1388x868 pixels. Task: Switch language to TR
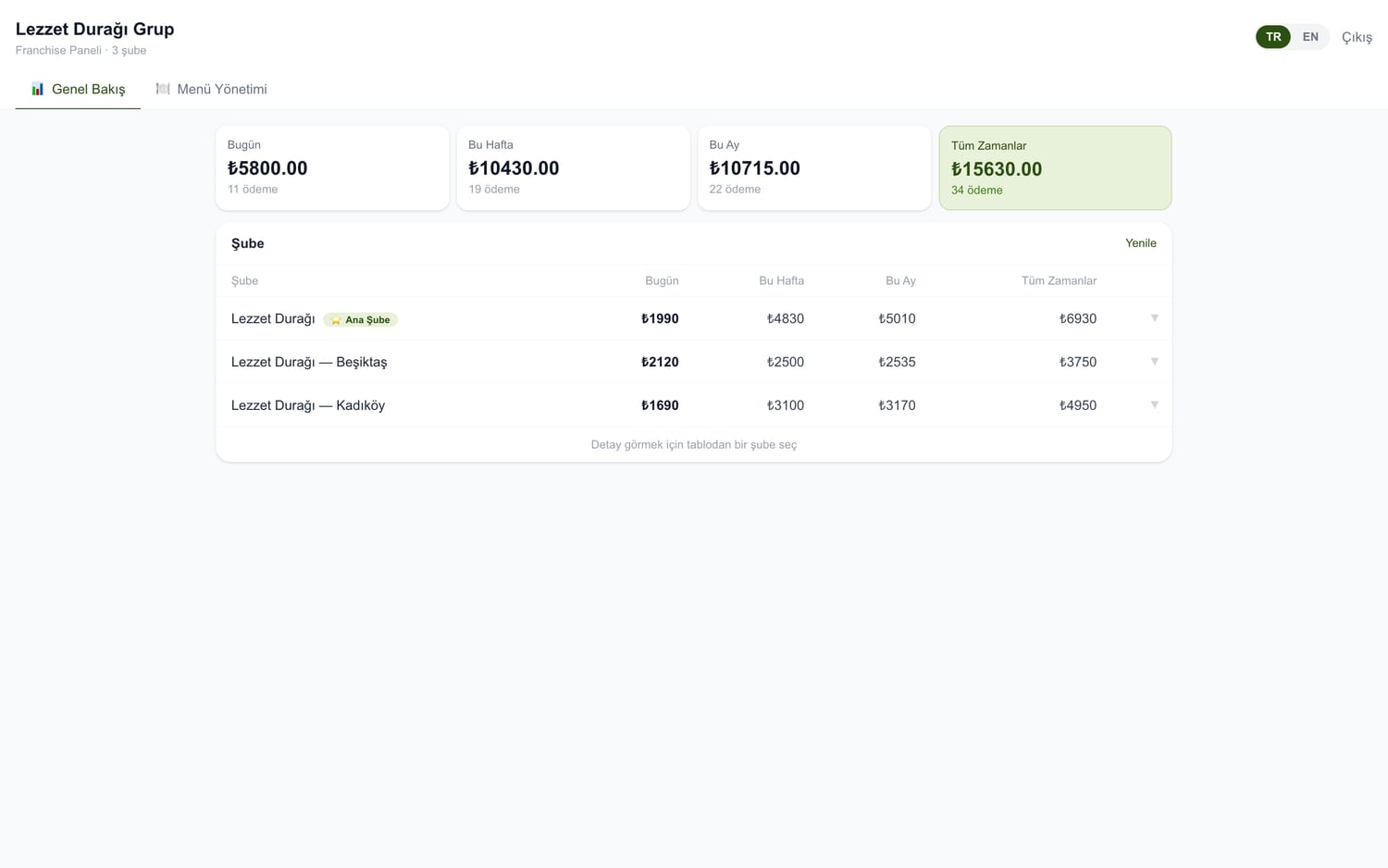click(1273, 37)
